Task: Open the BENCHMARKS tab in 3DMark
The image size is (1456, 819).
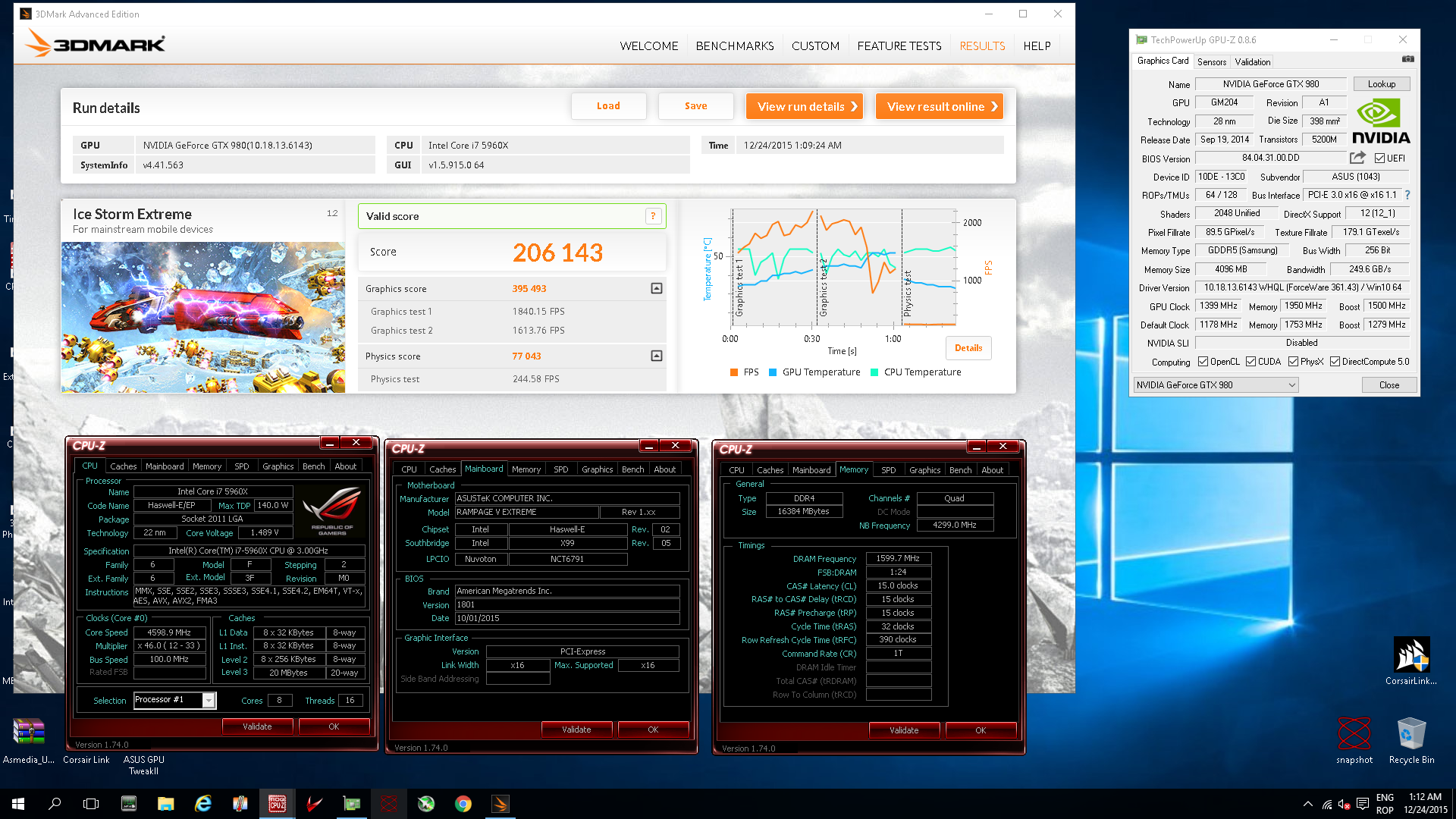Action: click(x=734, y=46)
